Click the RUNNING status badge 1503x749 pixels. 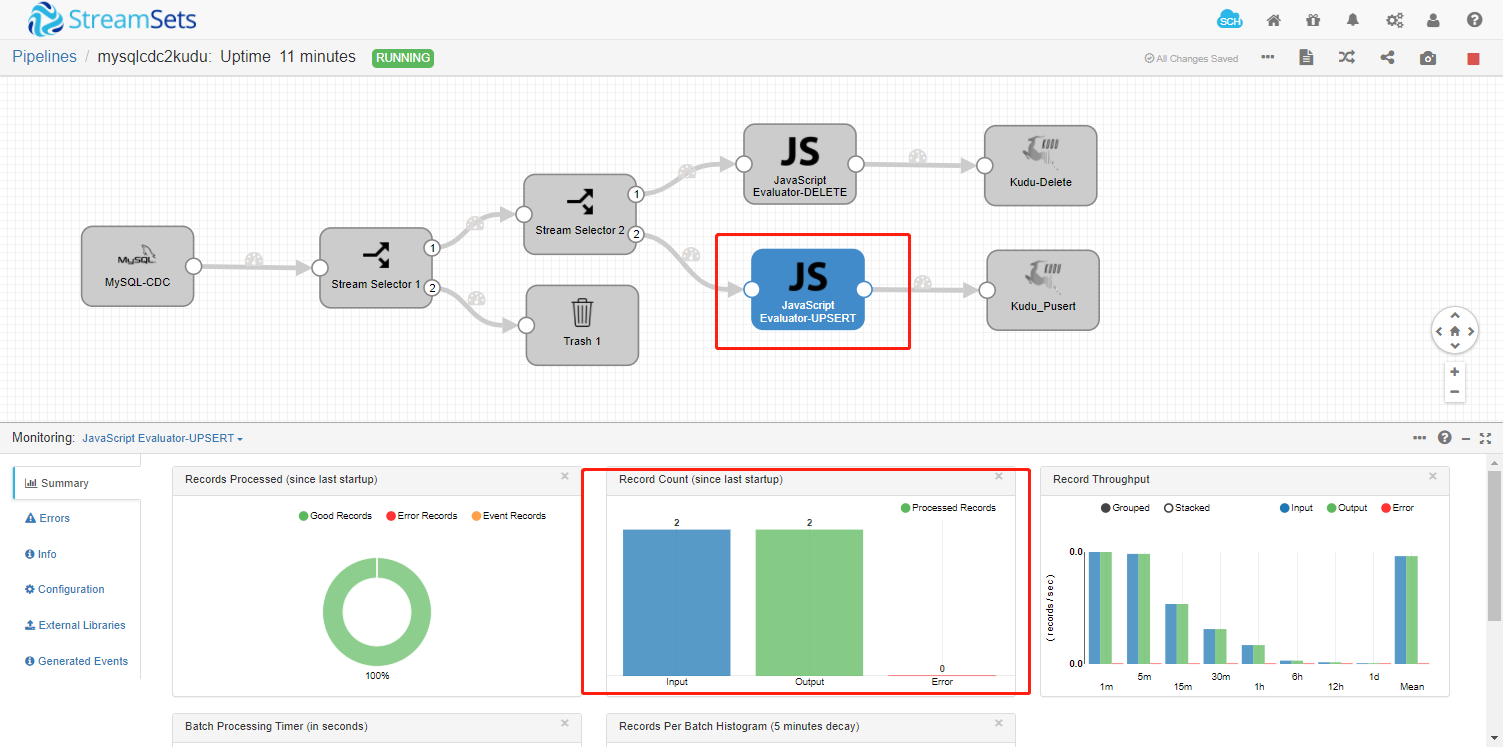(x=403, y=58)
